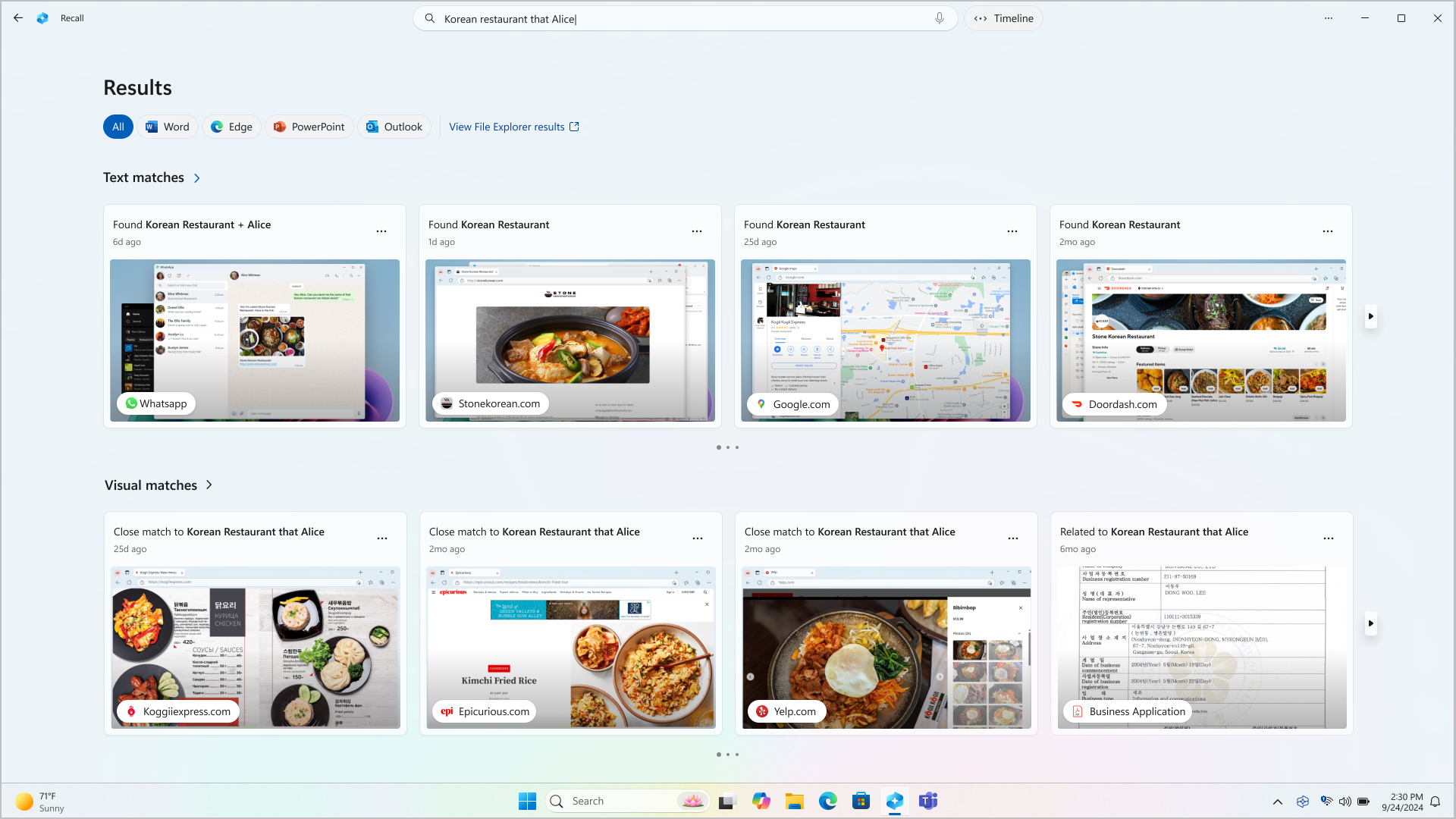Expand Visual matches section
The image size is (1456, 819).
click(x=209, y=485)
